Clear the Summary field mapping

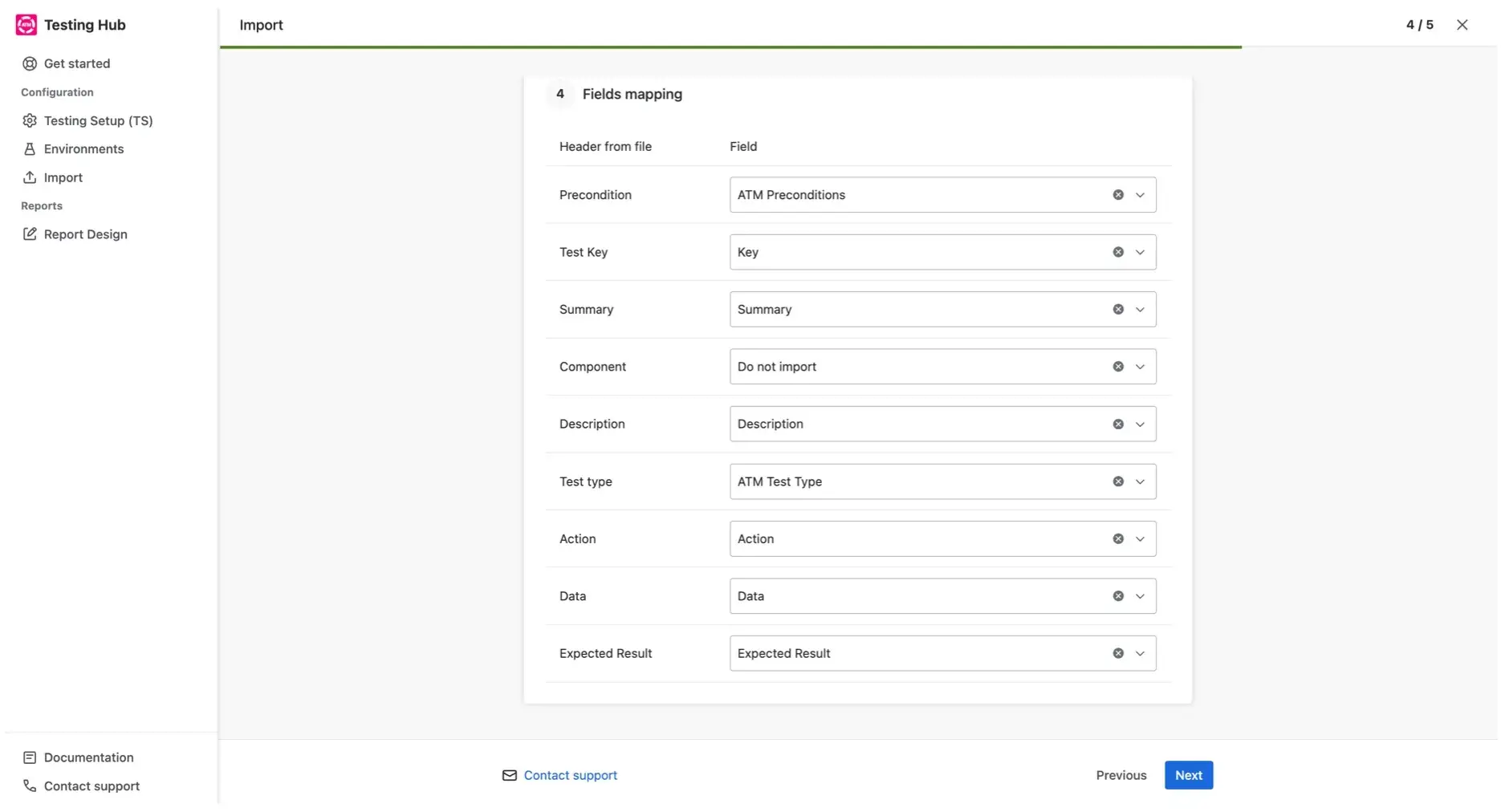tap(1117, 309)
